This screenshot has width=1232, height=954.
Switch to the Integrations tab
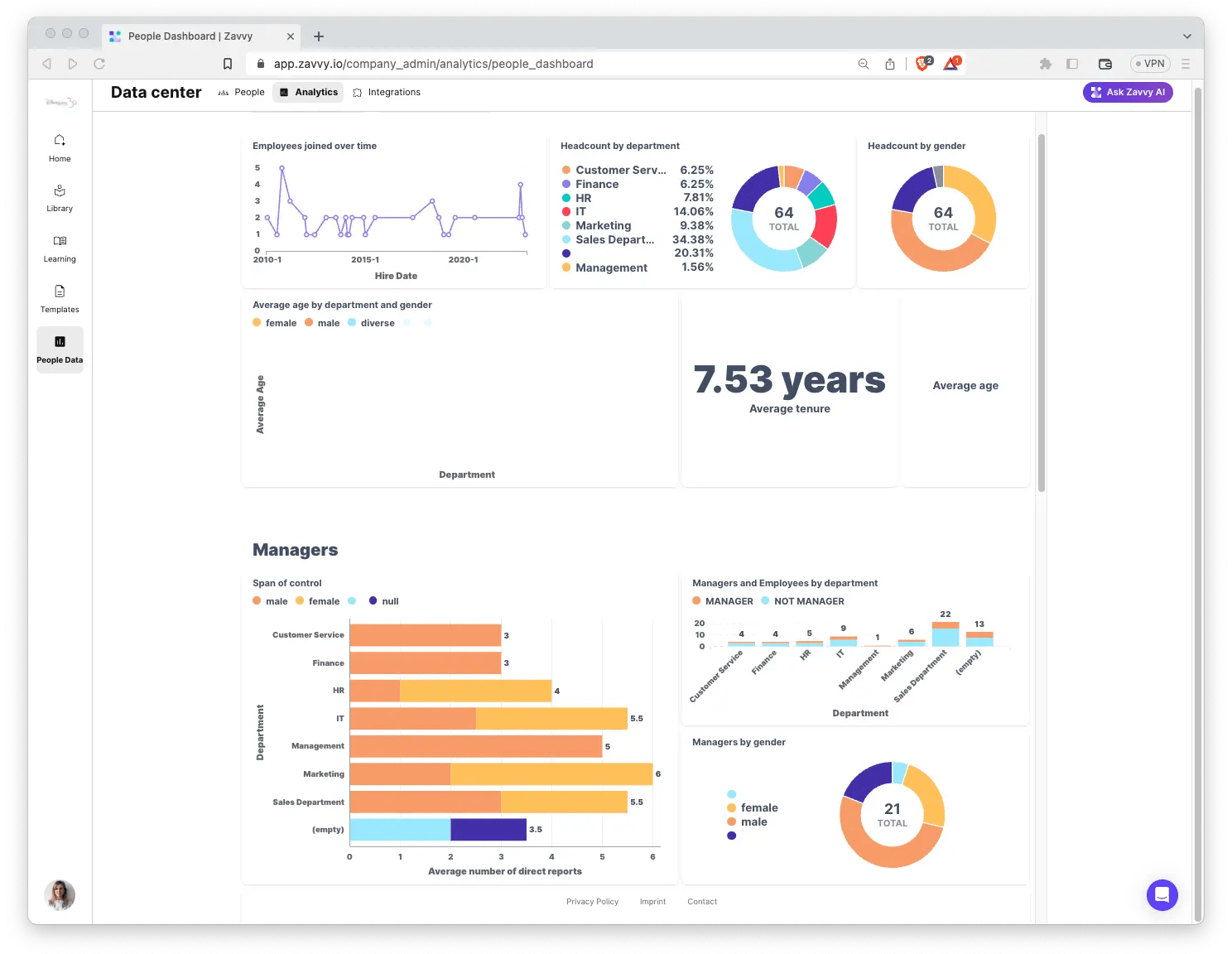tap(387, 92)
